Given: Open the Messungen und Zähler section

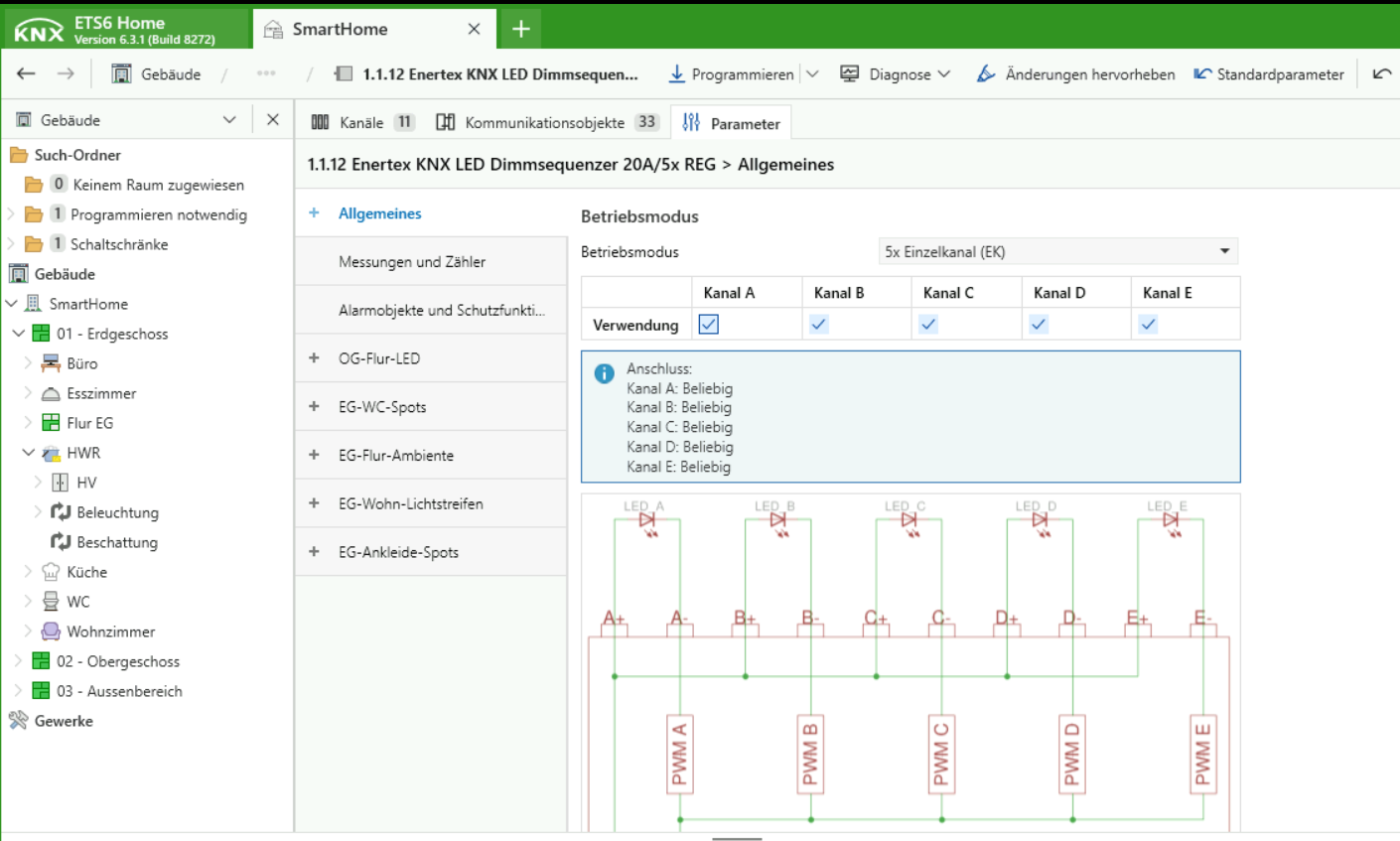Looking at the screenshot, I should tap(412, 262).
